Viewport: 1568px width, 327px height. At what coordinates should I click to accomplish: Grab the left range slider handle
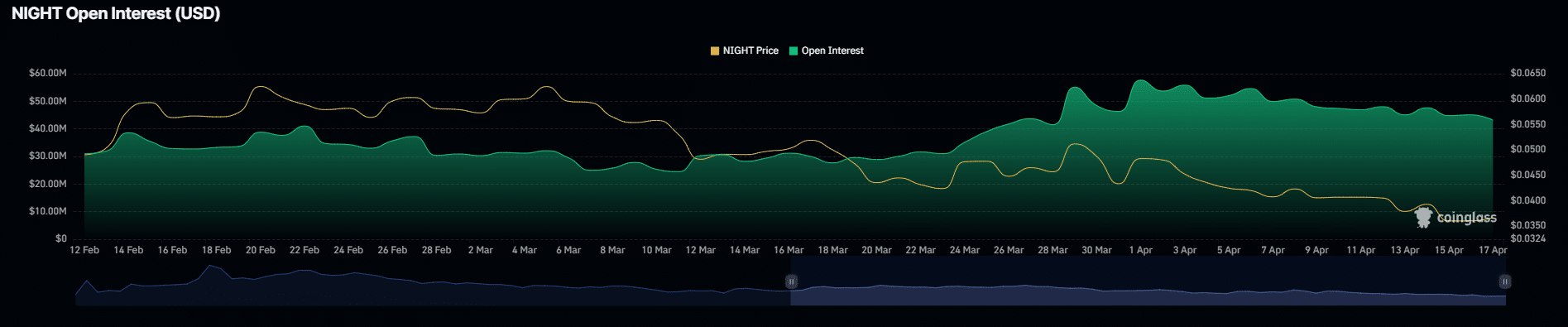(791, 281)
